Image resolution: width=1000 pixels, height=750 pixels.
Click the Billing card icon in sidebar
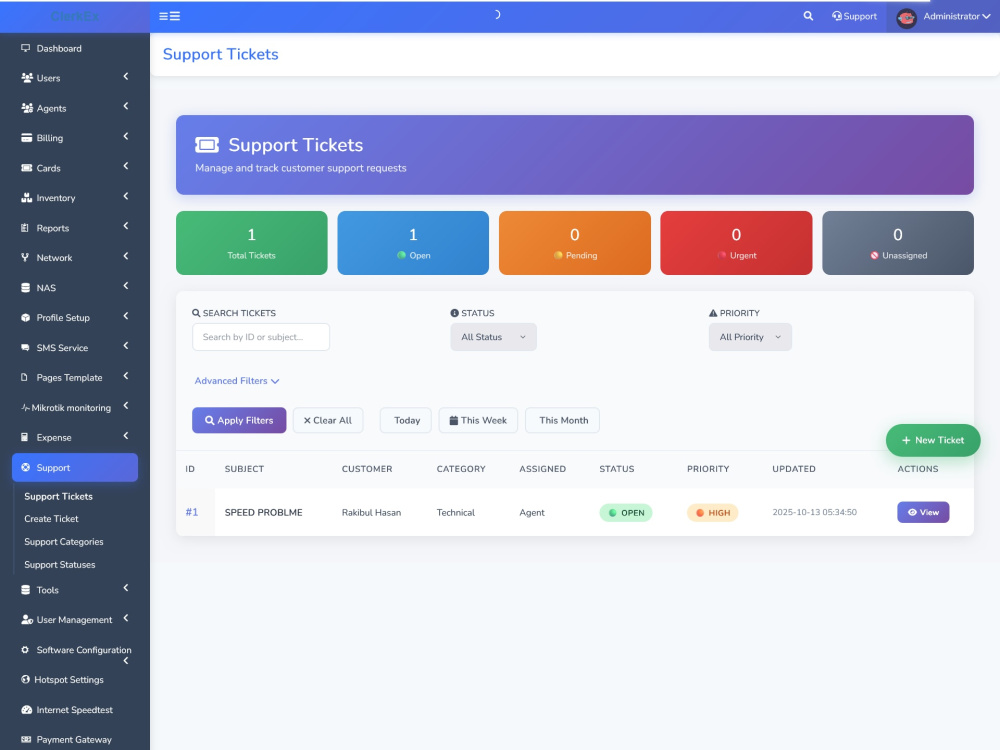coord(26,138)
